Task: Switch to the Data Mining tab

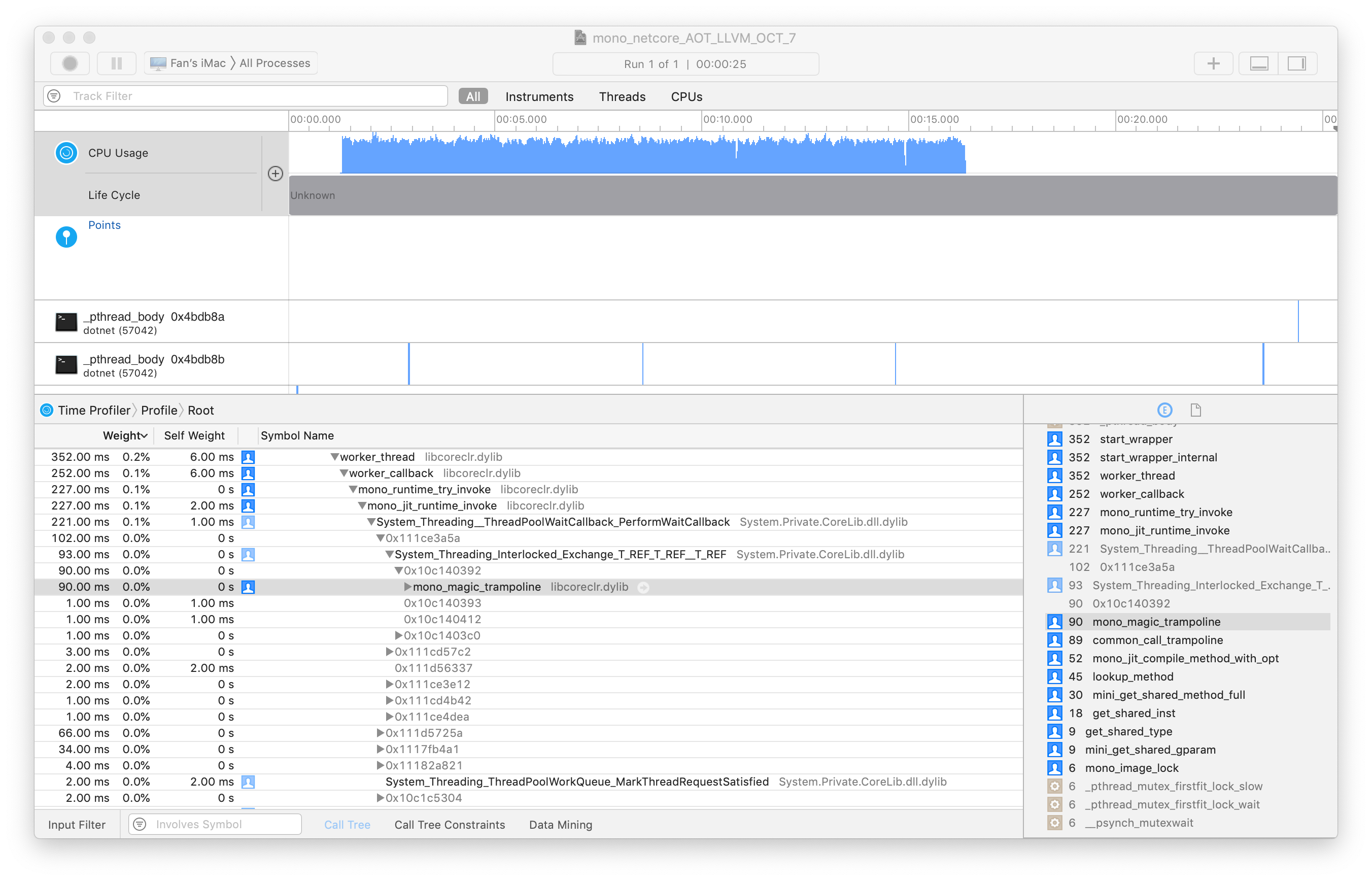Action: pos(560,824)
